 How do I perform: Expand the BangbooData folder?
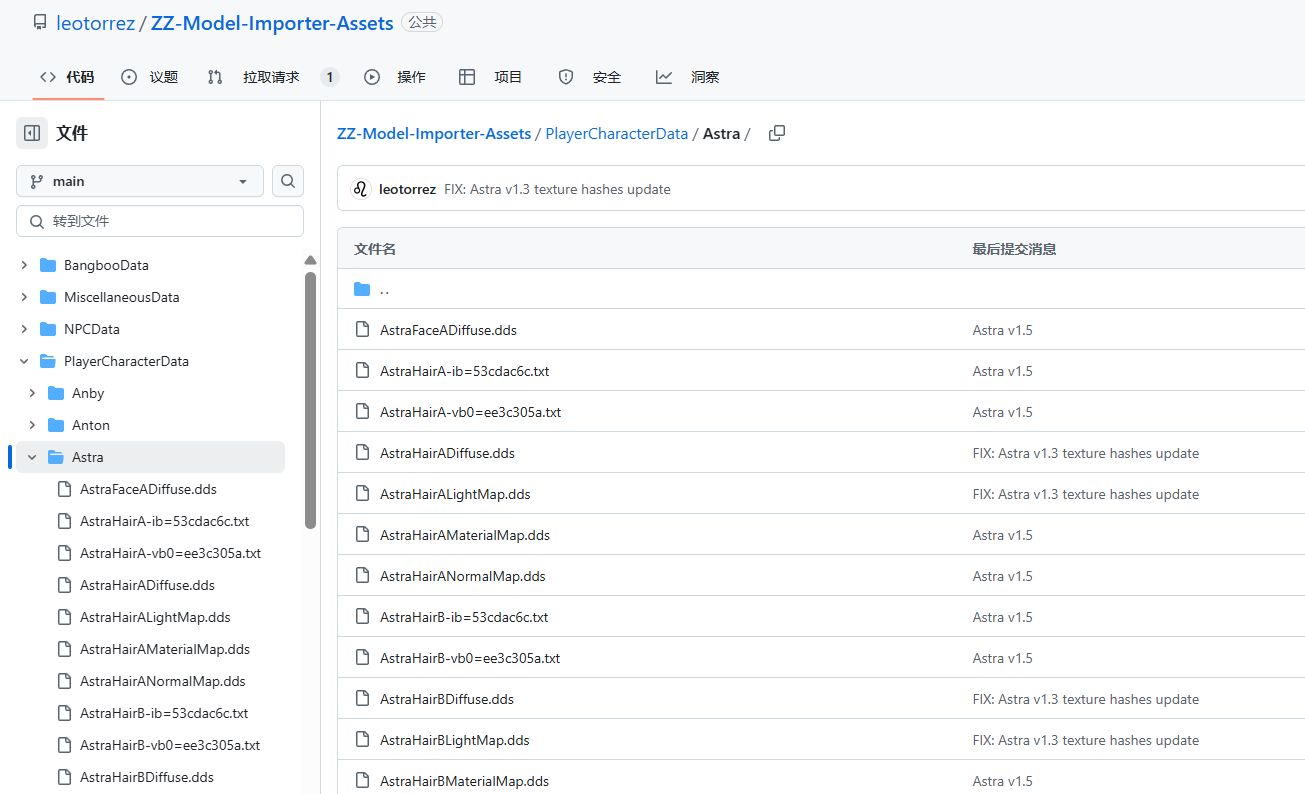coord(24,265)
